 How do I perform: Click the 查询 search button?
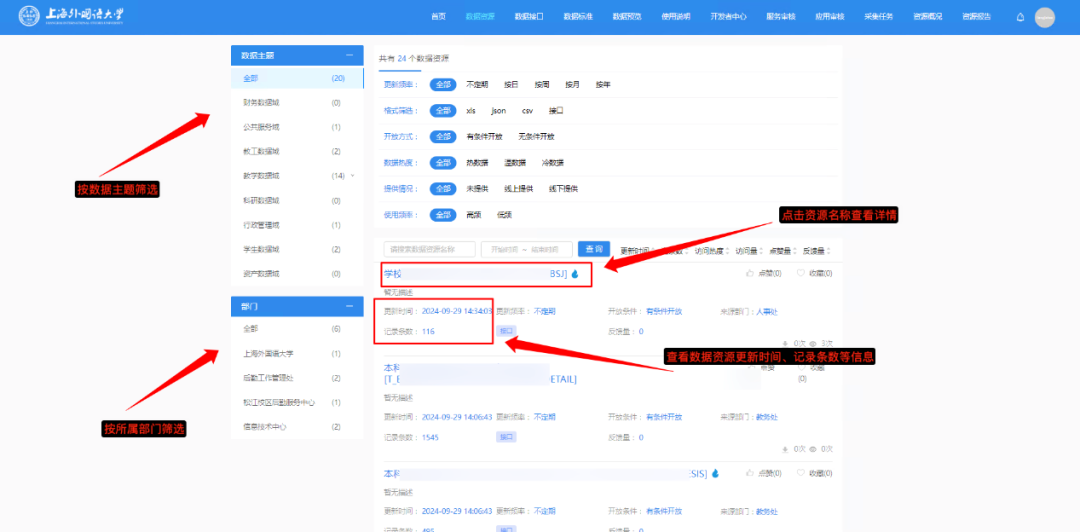point(594,249)
